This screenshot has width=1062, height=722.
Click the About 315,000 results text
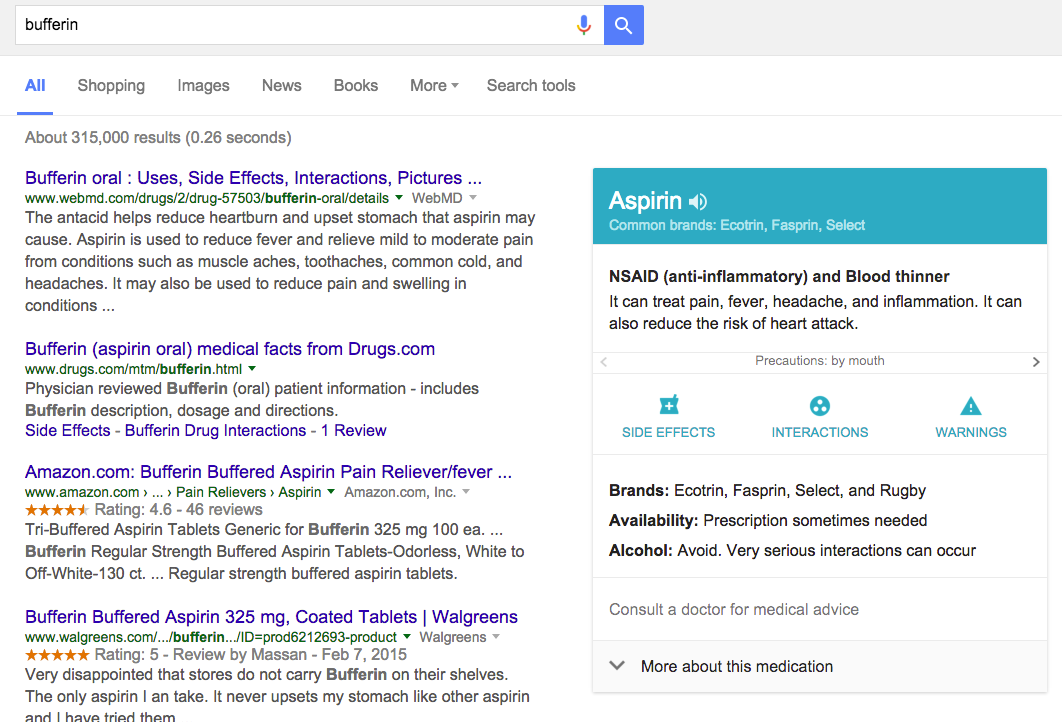158,137
